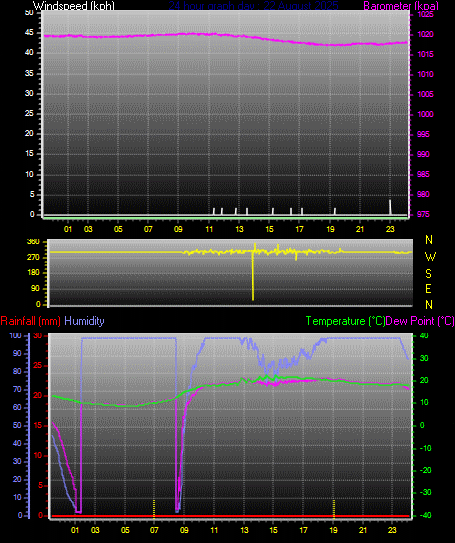Image resolution: width=455 pixels, height=543 pixels.
Task: Select the "Dew Point (°C)" legend label
Action: (420, 321)
